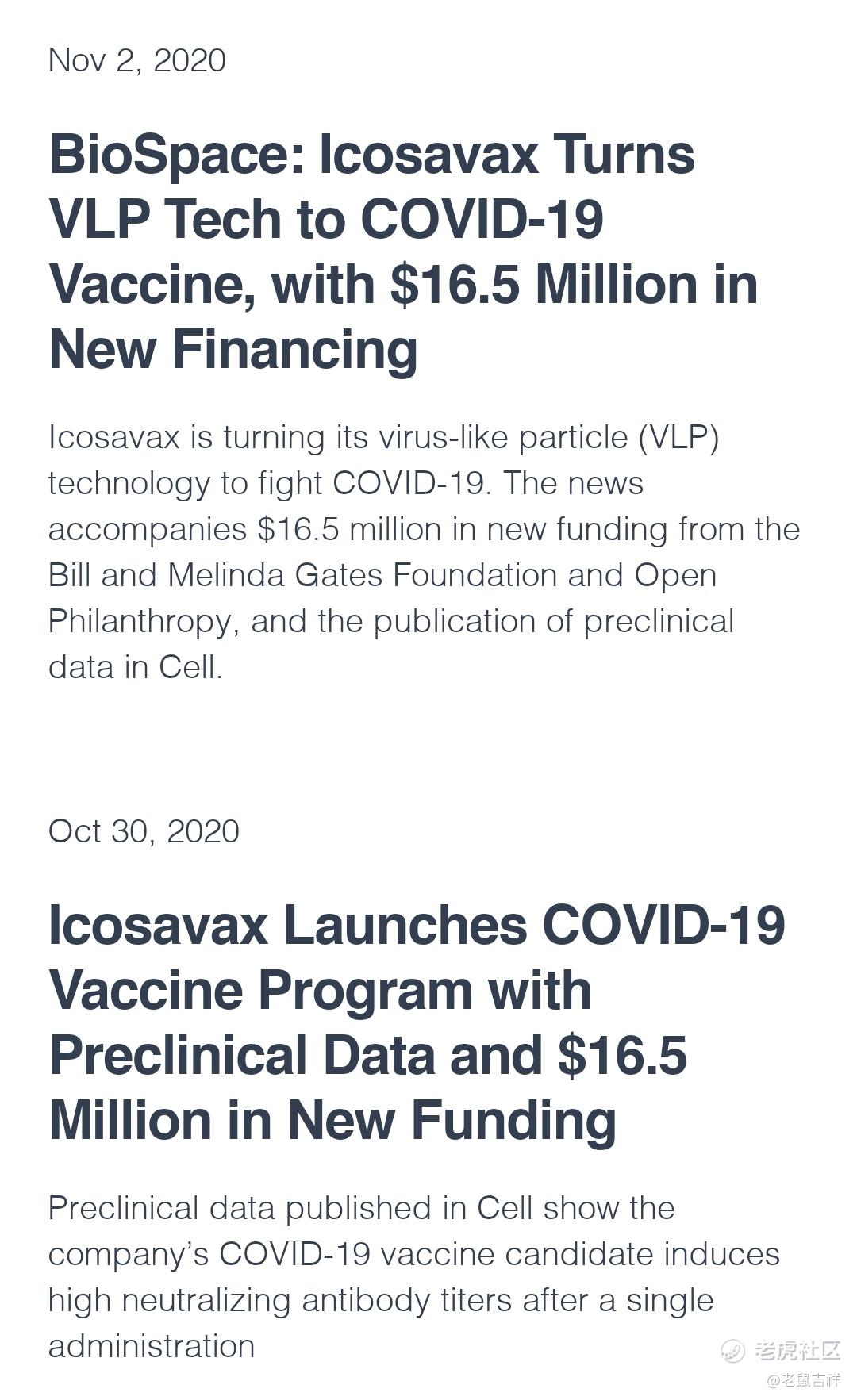Click the technology to fight COVID-19 line
This screenshot has height=1400, width=857.
(x=346, y=484)
